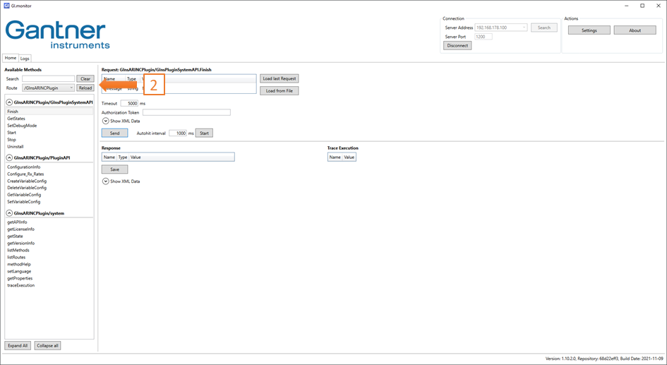The width and height of the screenshot is (667, 365).
Task: Click Trace Execution Value column header
Action: click(349, 157)
